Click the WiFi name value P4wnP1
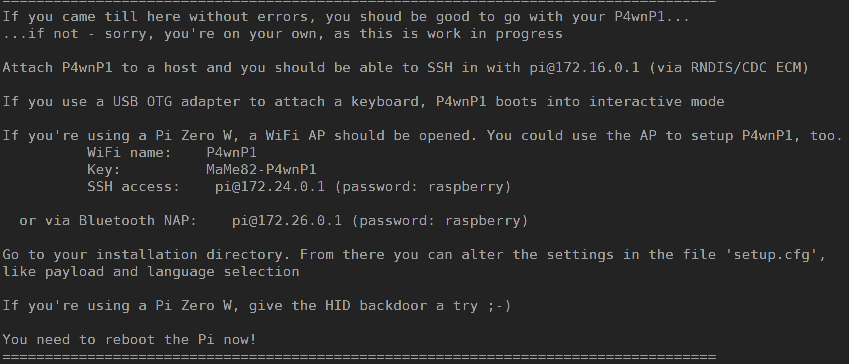849x364 pixels. point(232,153)
